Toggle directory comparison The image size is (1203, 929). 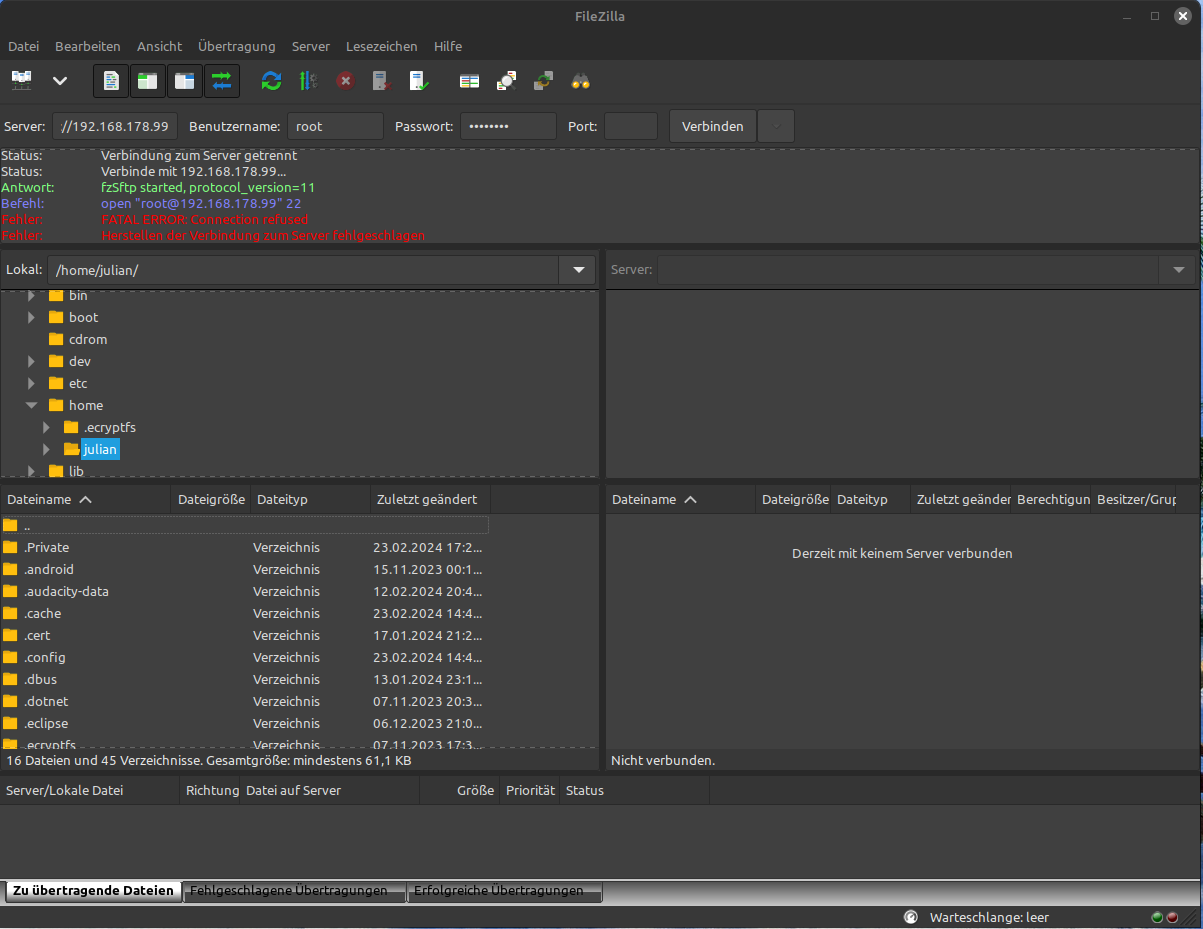coord(506,81)
